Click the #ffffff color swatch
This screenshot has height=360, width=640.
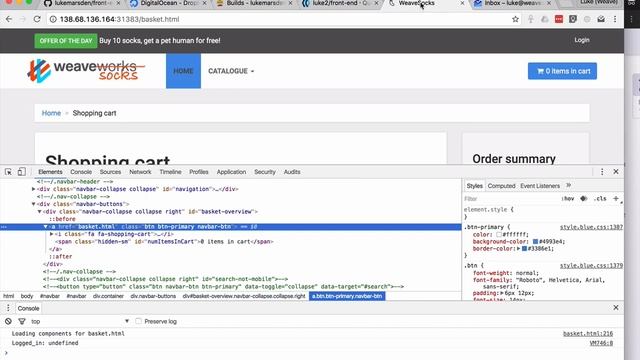498,235
